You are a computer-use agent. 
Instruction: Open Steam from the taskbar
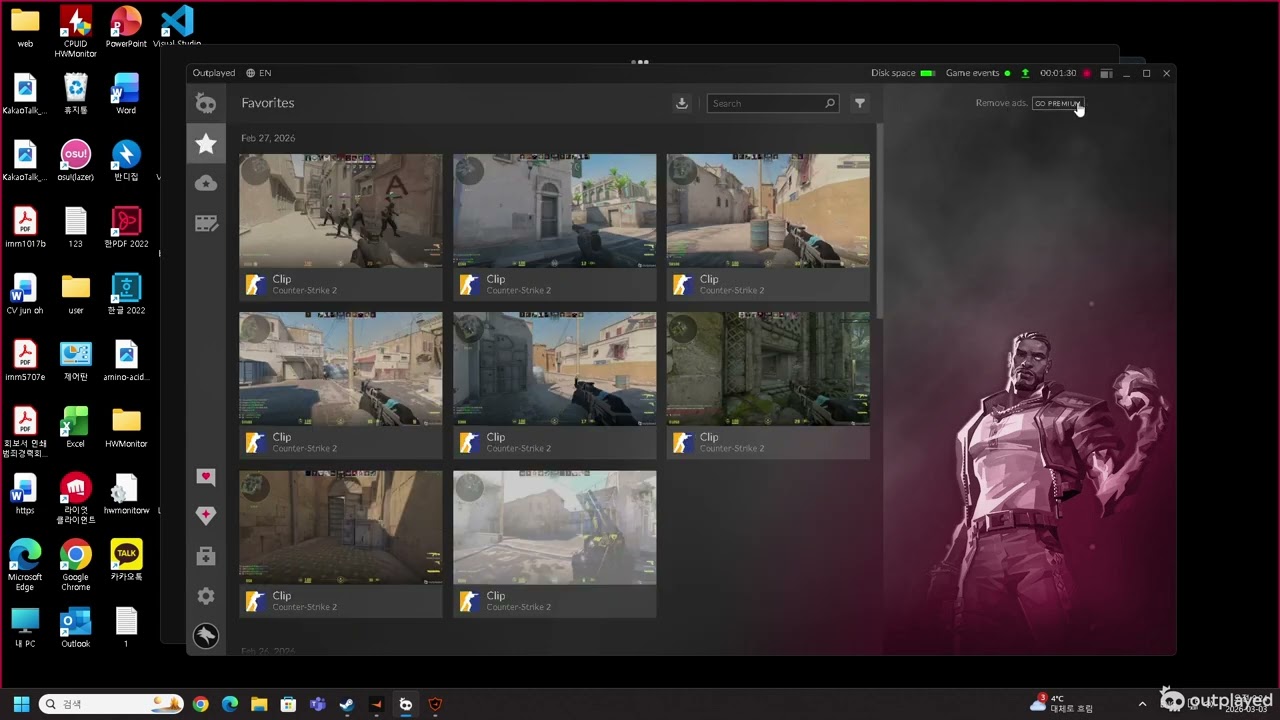(346, 704)
